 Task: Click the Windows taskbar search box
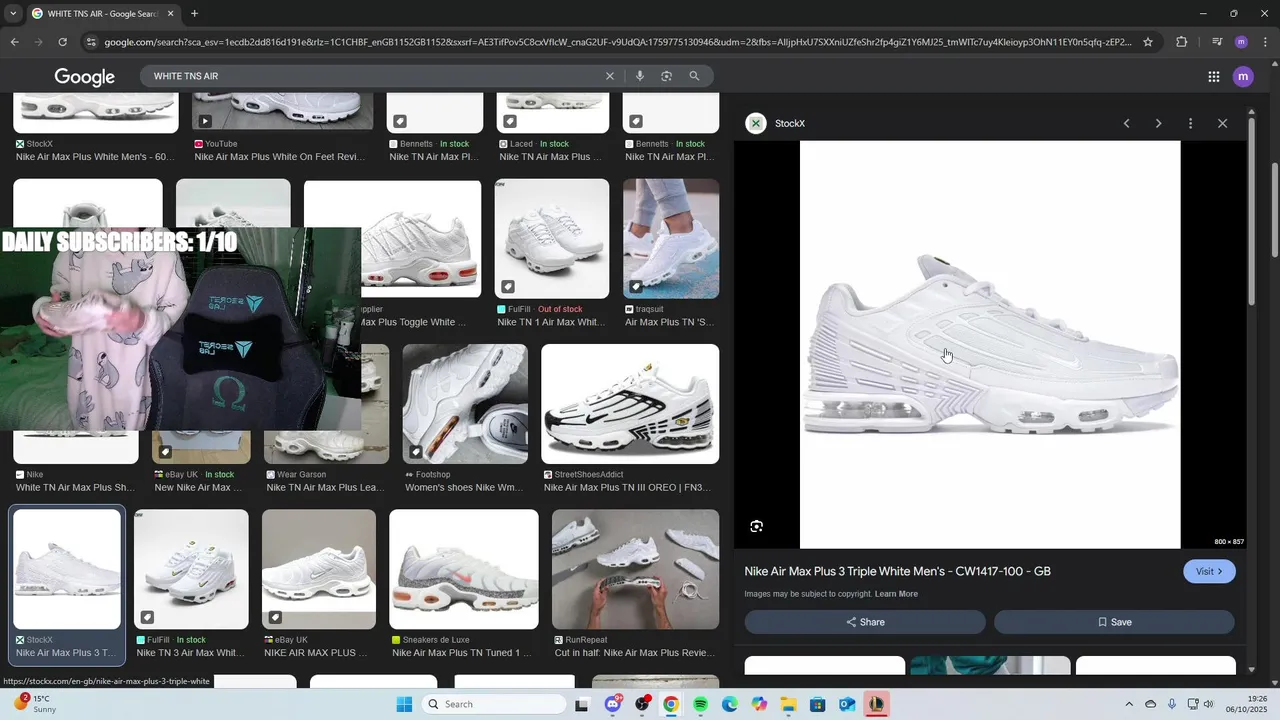[x=493, y=704]
